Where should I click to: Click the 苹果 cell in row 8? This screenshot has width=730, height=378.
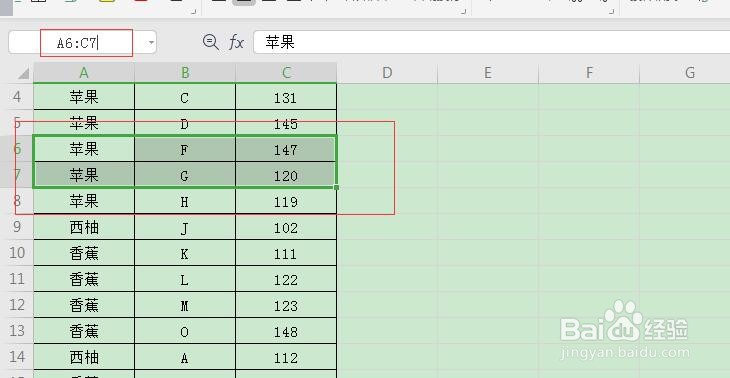84,201
